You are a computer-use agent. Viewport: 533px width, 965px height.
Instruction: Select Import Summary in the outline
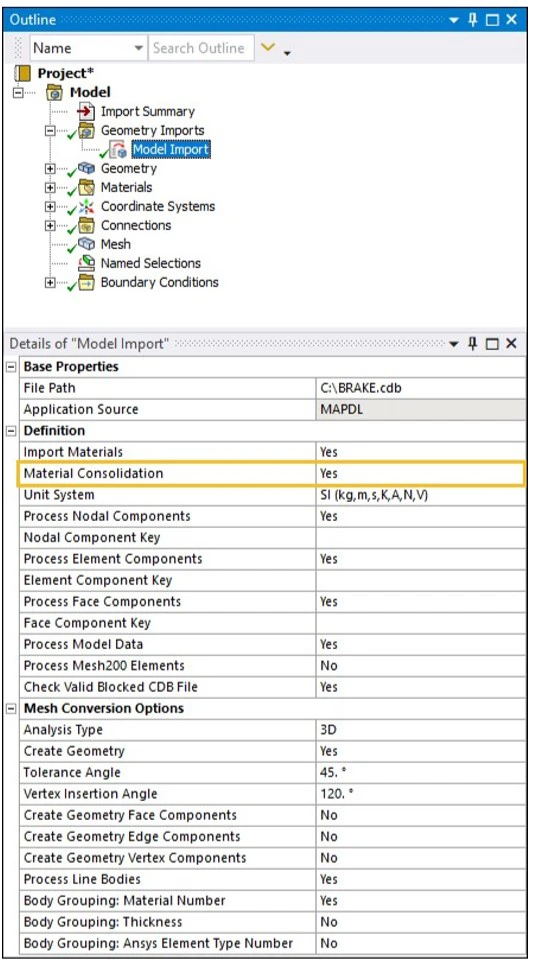click(147, 111)
